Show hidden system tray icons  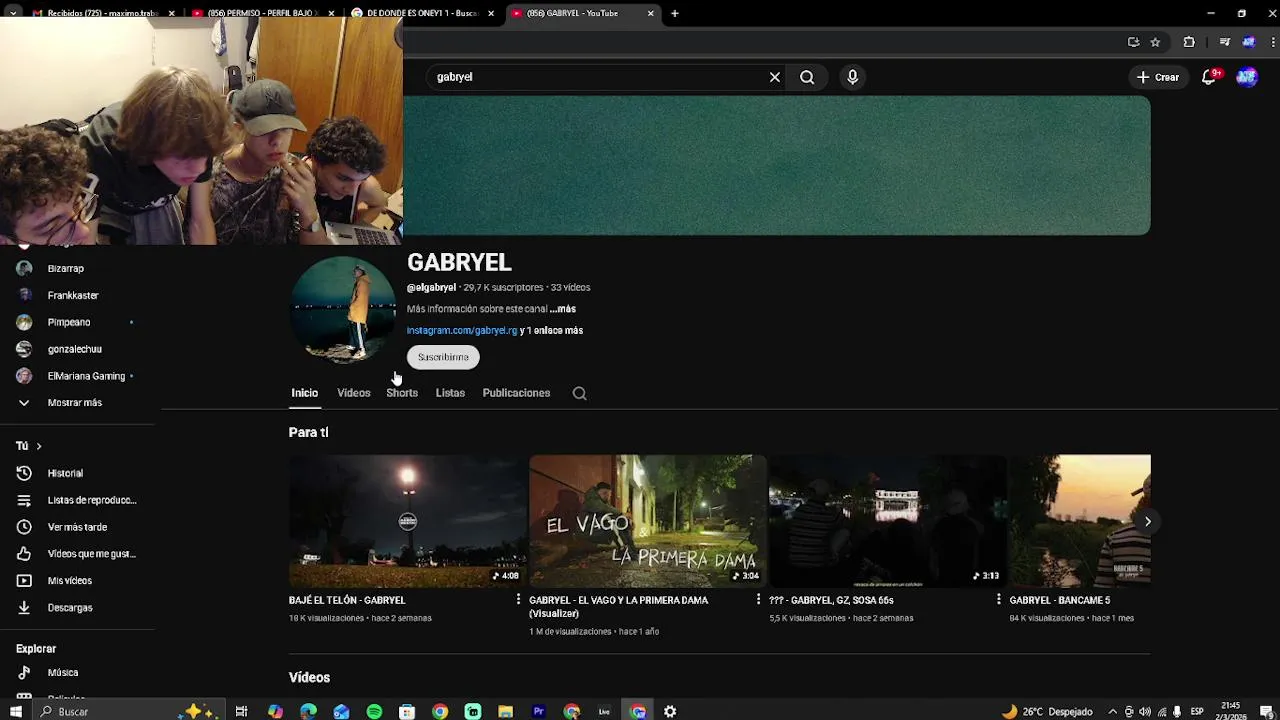click(1112, 711)
